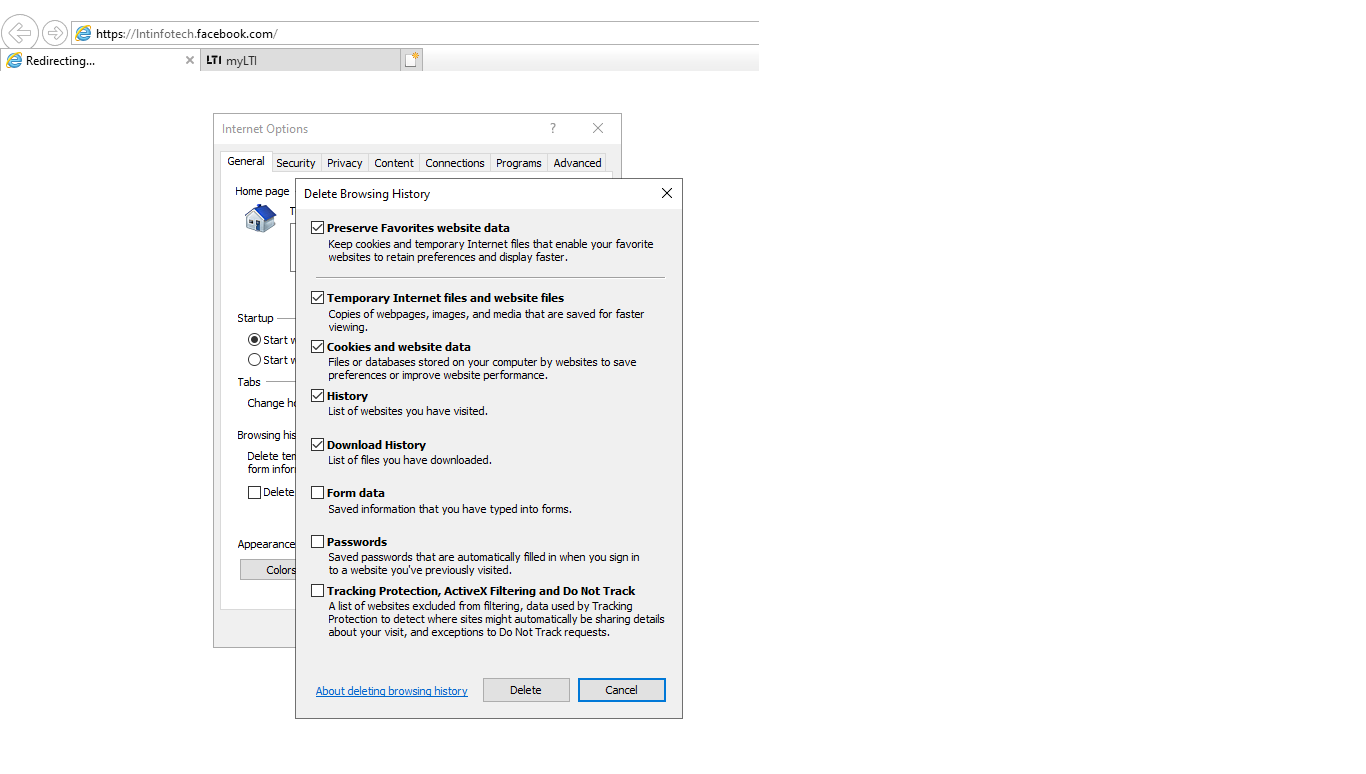Switch to the myLTI browser tab
Image resolution: width=1366 pixels, height=774 pixels.
[300, 60]
